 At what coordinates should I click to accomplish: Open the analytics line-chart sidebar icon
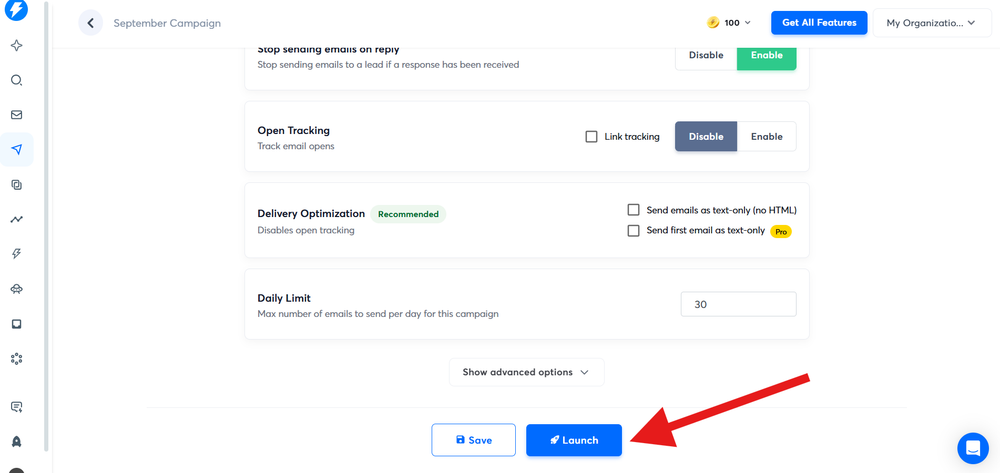16,219
